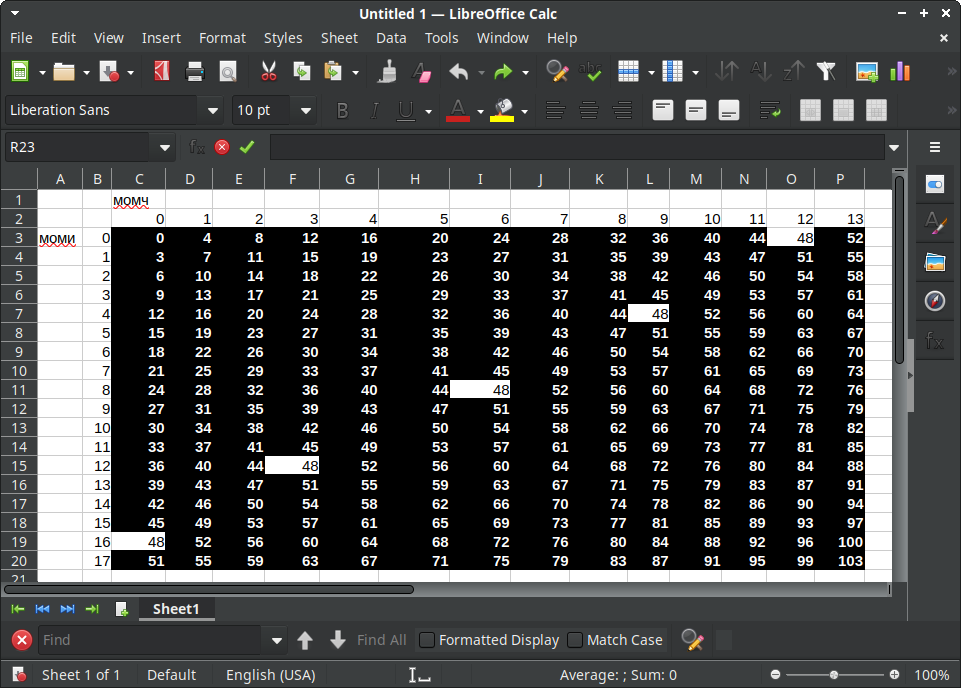Click the Save document icon
The image size is (961, 688).
[x=109, y=72]
